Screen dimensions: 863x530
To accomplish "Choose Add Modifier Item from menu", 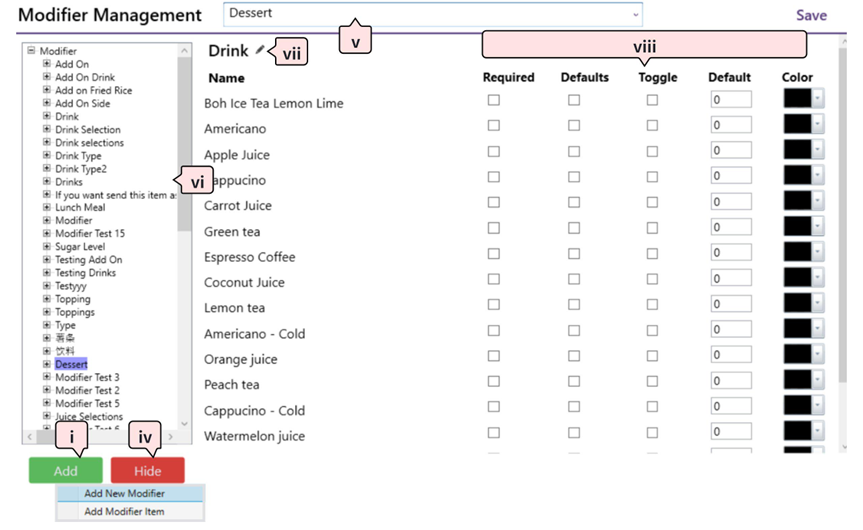I will point(125,511).
